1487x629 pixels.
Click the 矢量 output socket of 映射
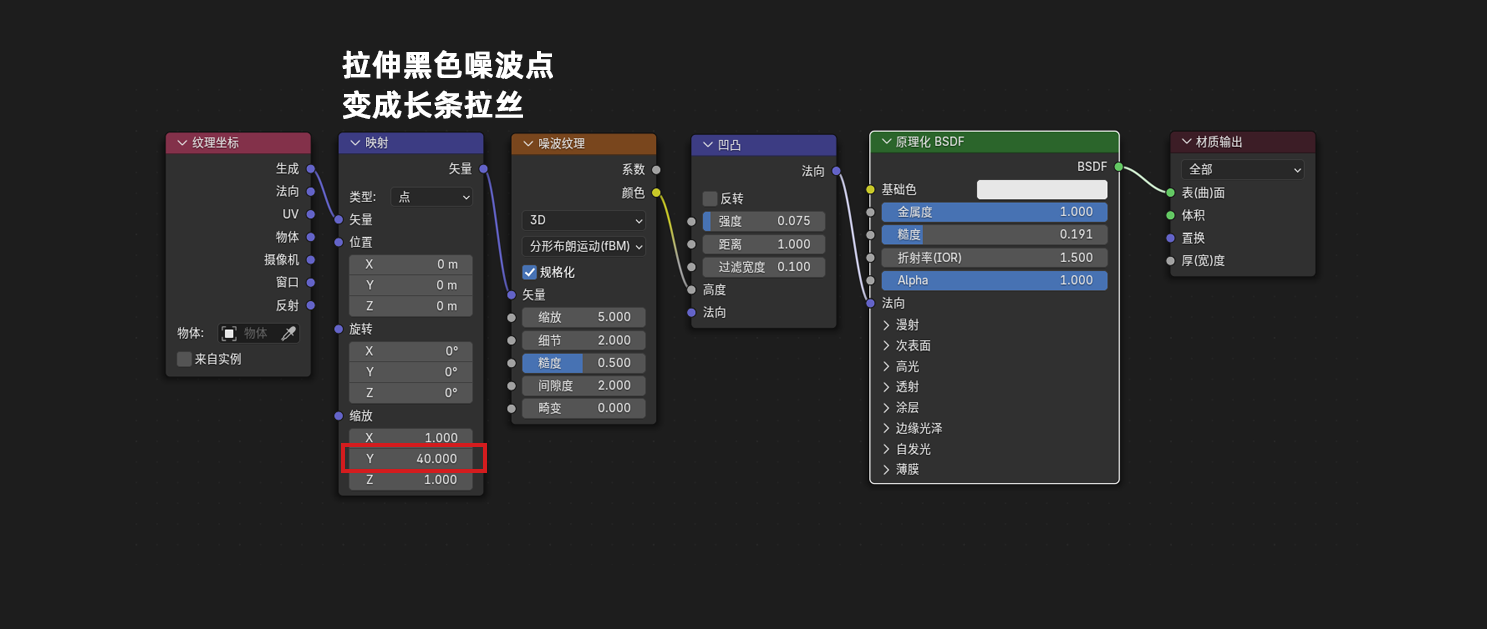(x=484, y=169)
